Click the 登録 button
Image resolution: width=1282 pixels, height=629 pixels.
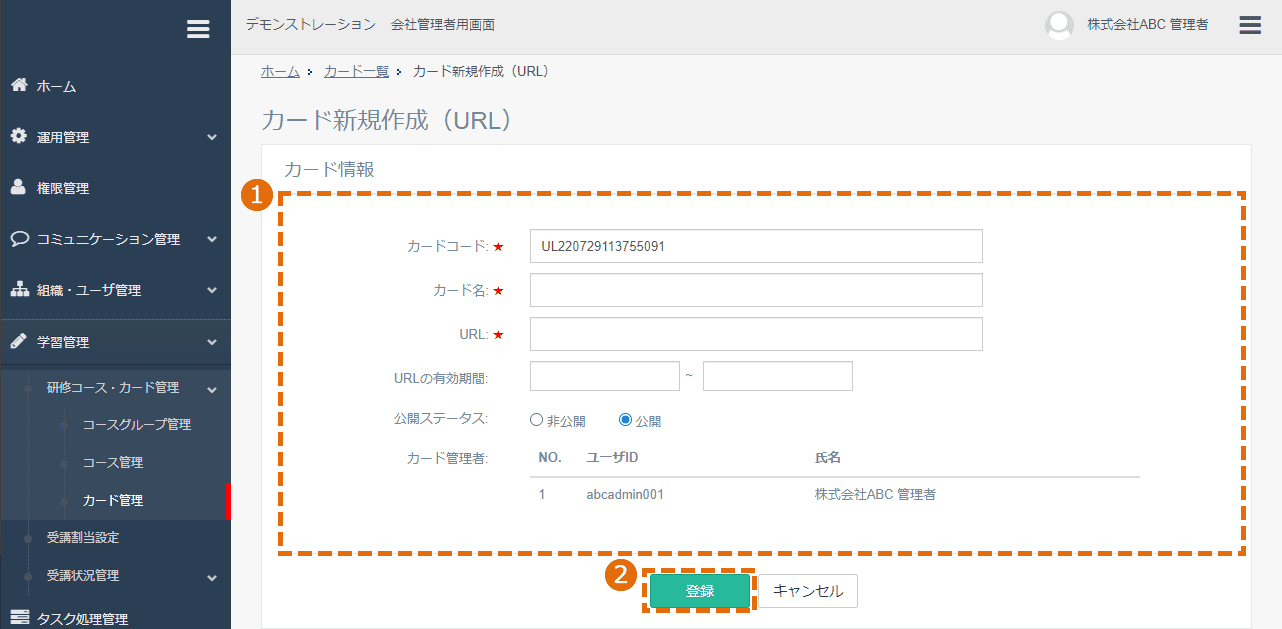700,591
